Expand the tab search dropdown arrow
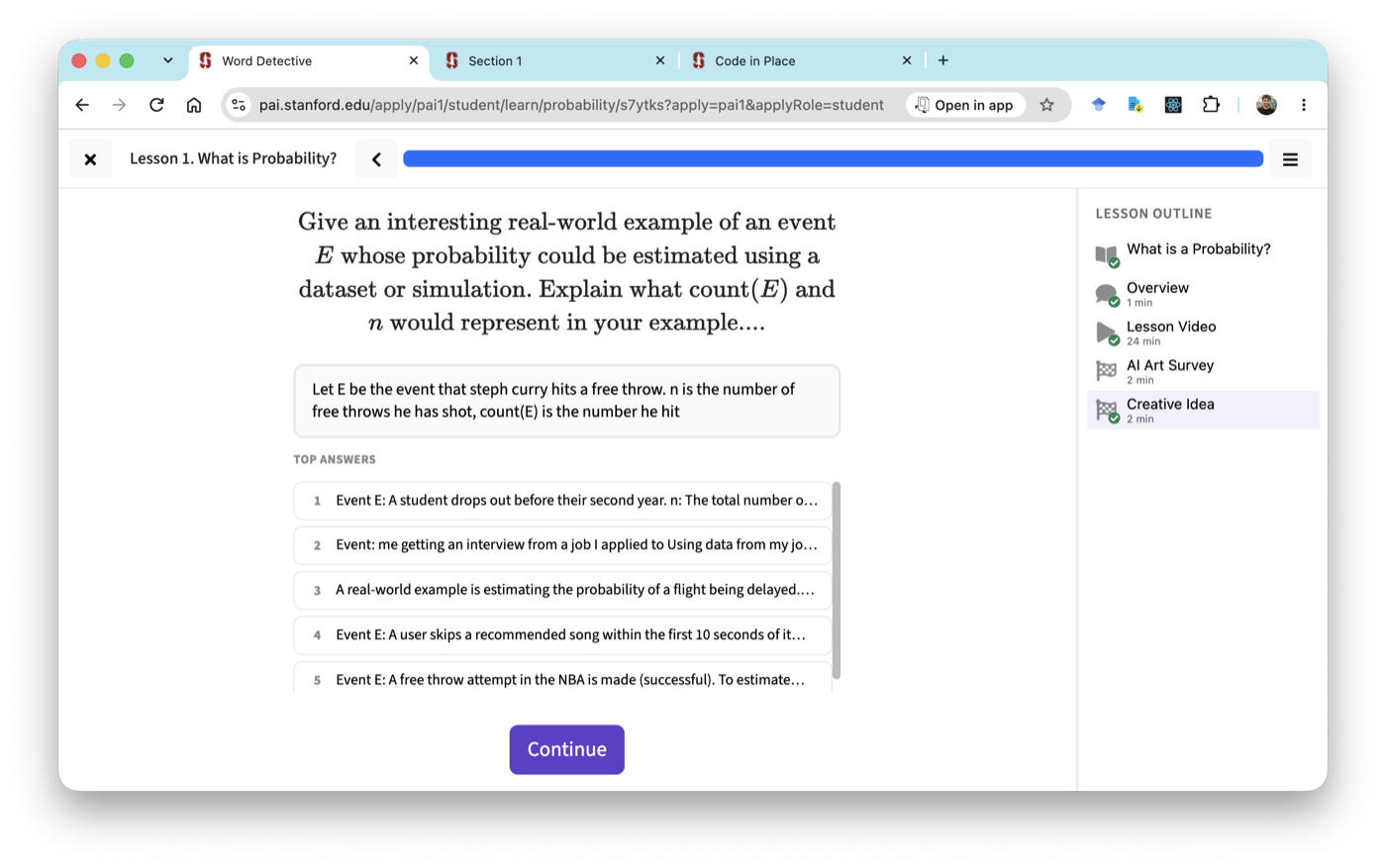This screenshot has width=1386, height=868. 168,60
